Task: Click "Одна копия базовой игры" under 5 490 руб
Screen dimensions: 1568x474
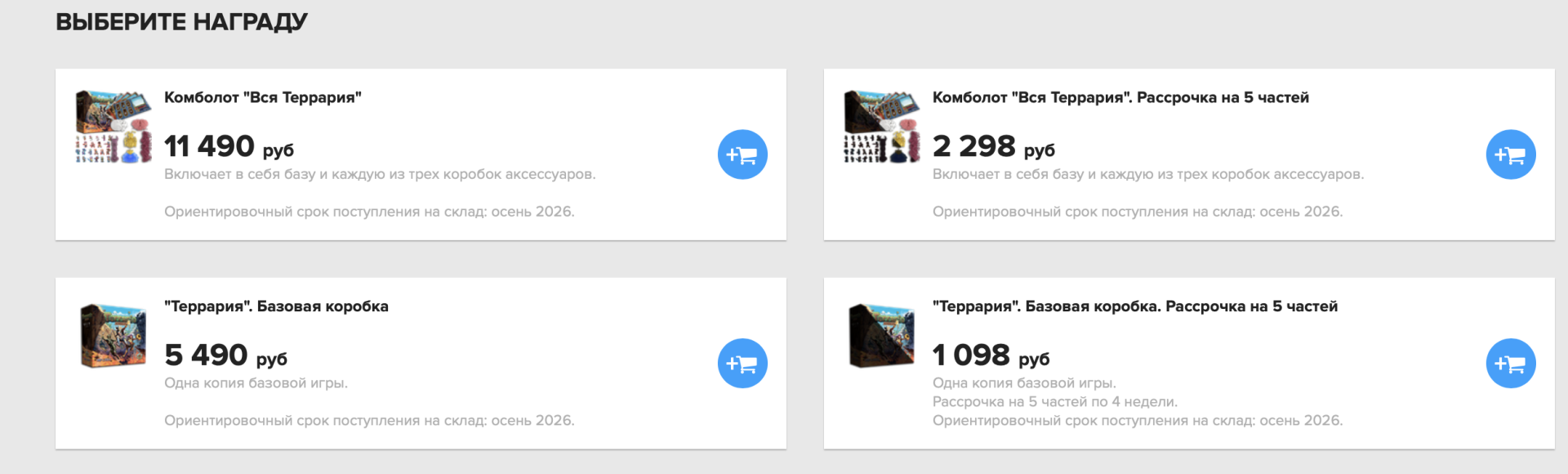Action: (x=256, y=382)
